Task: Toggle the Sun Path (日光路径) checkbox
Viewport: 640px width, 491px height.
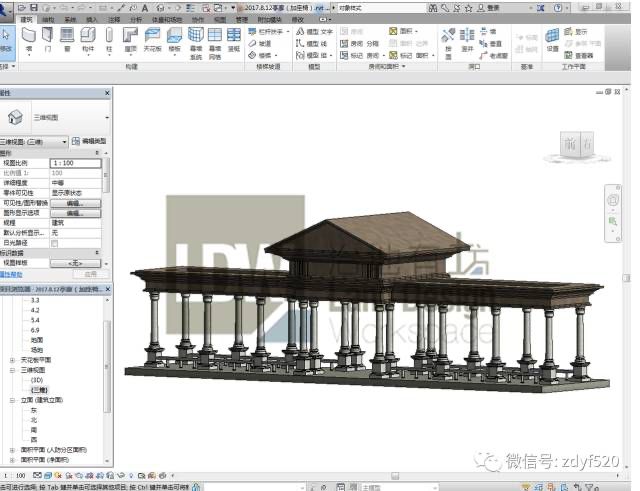Action: pyautogui.click(x=54, y=244)
